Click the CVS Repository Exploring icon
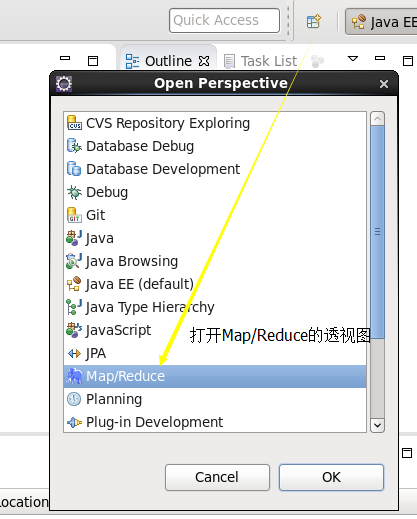Viewport: 417px width, 519px height. tap(74, 123)
